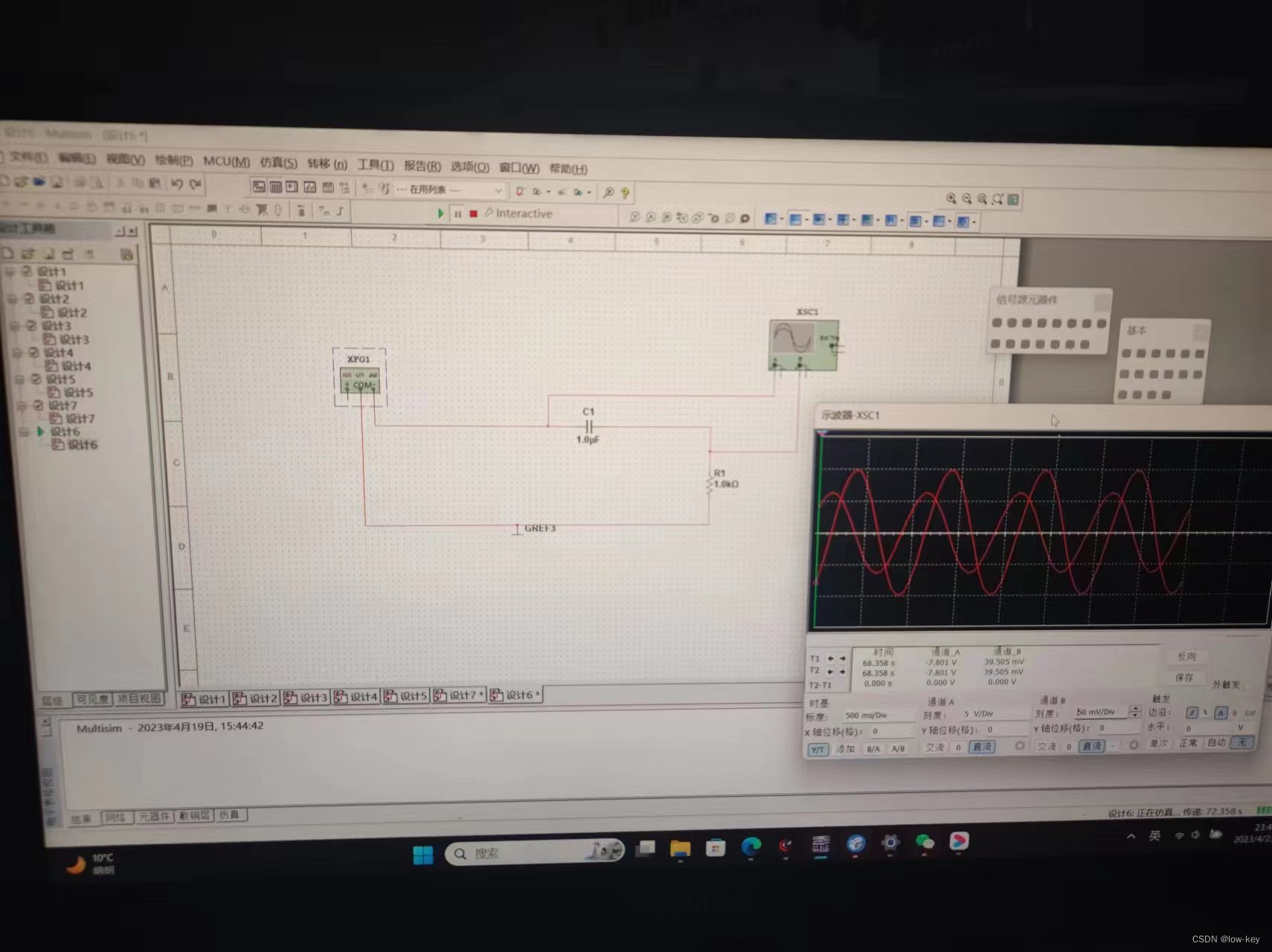Collapse the 设计6 tree node
The width and height of the screenshot is (1272, 952).
click(x=25, y=432)
